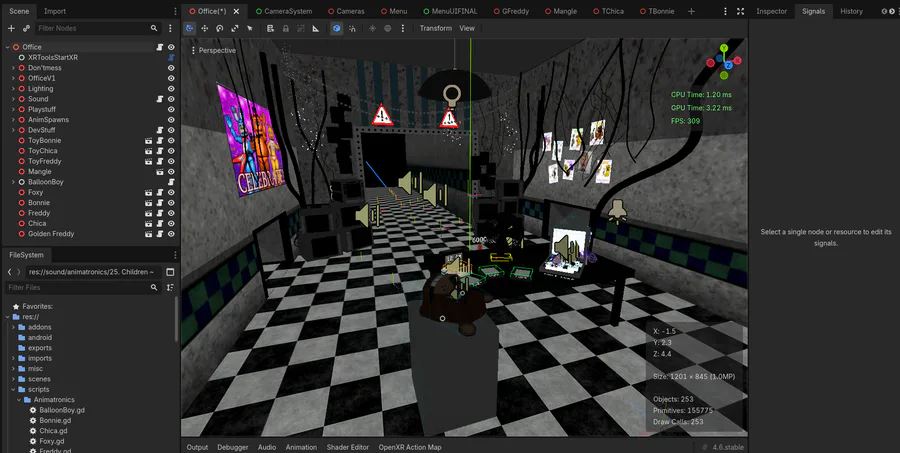Open Foxy instanced scene in editor icon

pos(149,192)
